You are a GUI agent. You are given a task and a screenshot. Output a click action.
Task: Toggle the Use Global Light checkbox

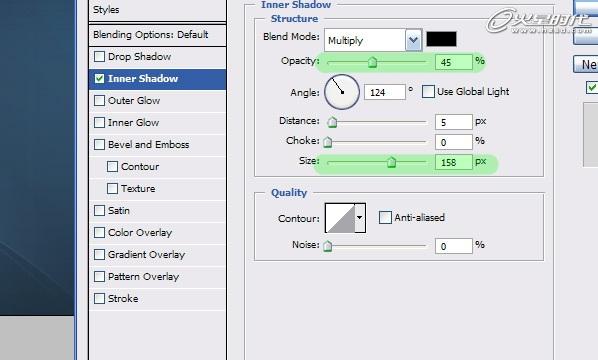[428, 92]
